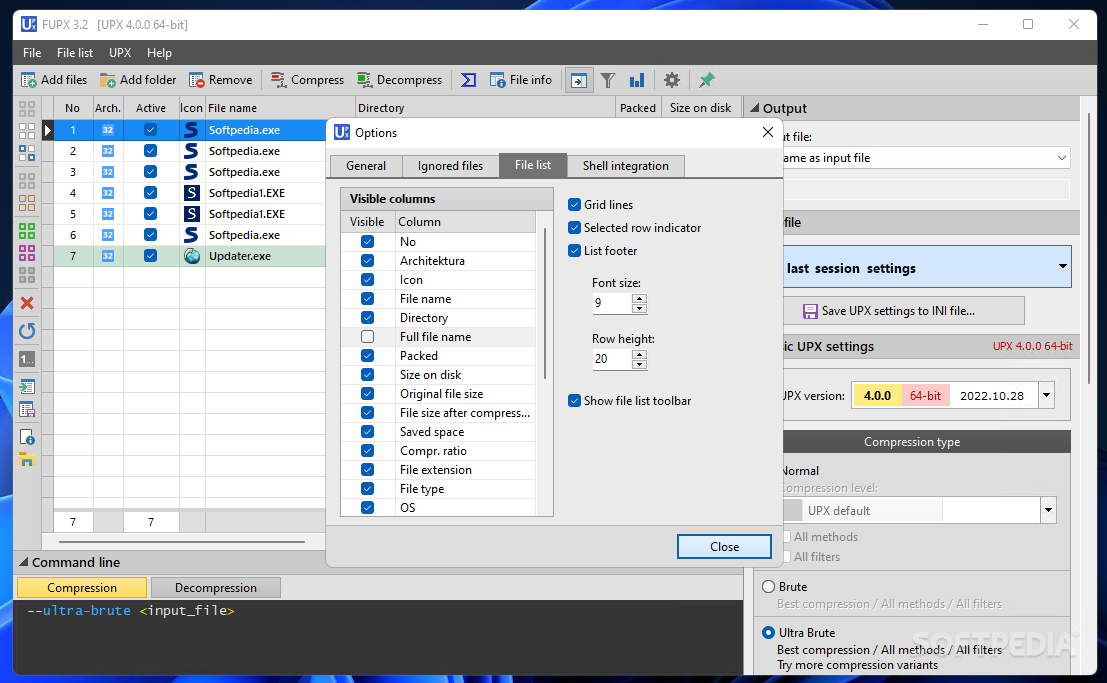This screenshot has height=683, width=1107.
Task: Uncheck the Architektura column visibility
Action: [x=367, y=261]
